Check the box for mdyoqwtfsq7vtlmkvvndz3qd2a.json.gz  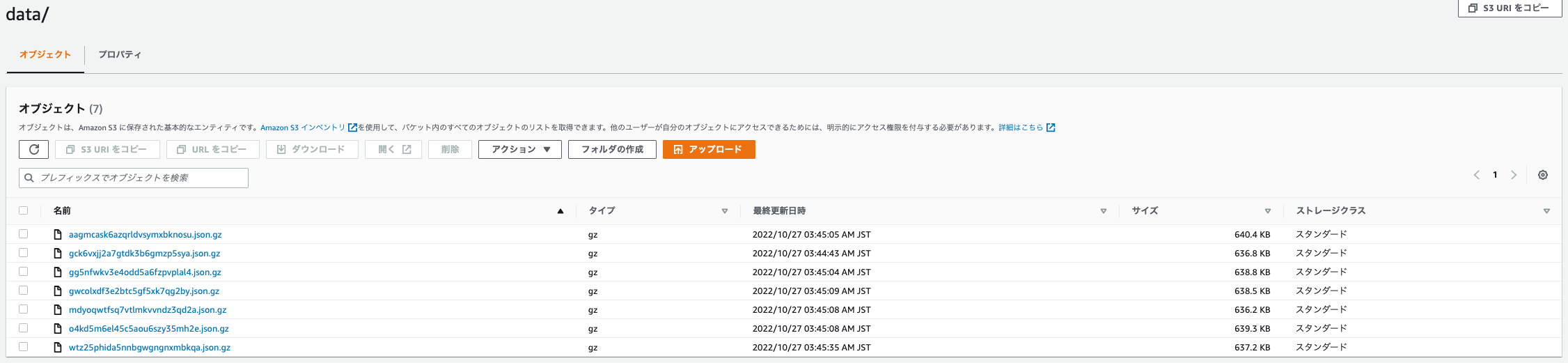(x=24, y=309)
